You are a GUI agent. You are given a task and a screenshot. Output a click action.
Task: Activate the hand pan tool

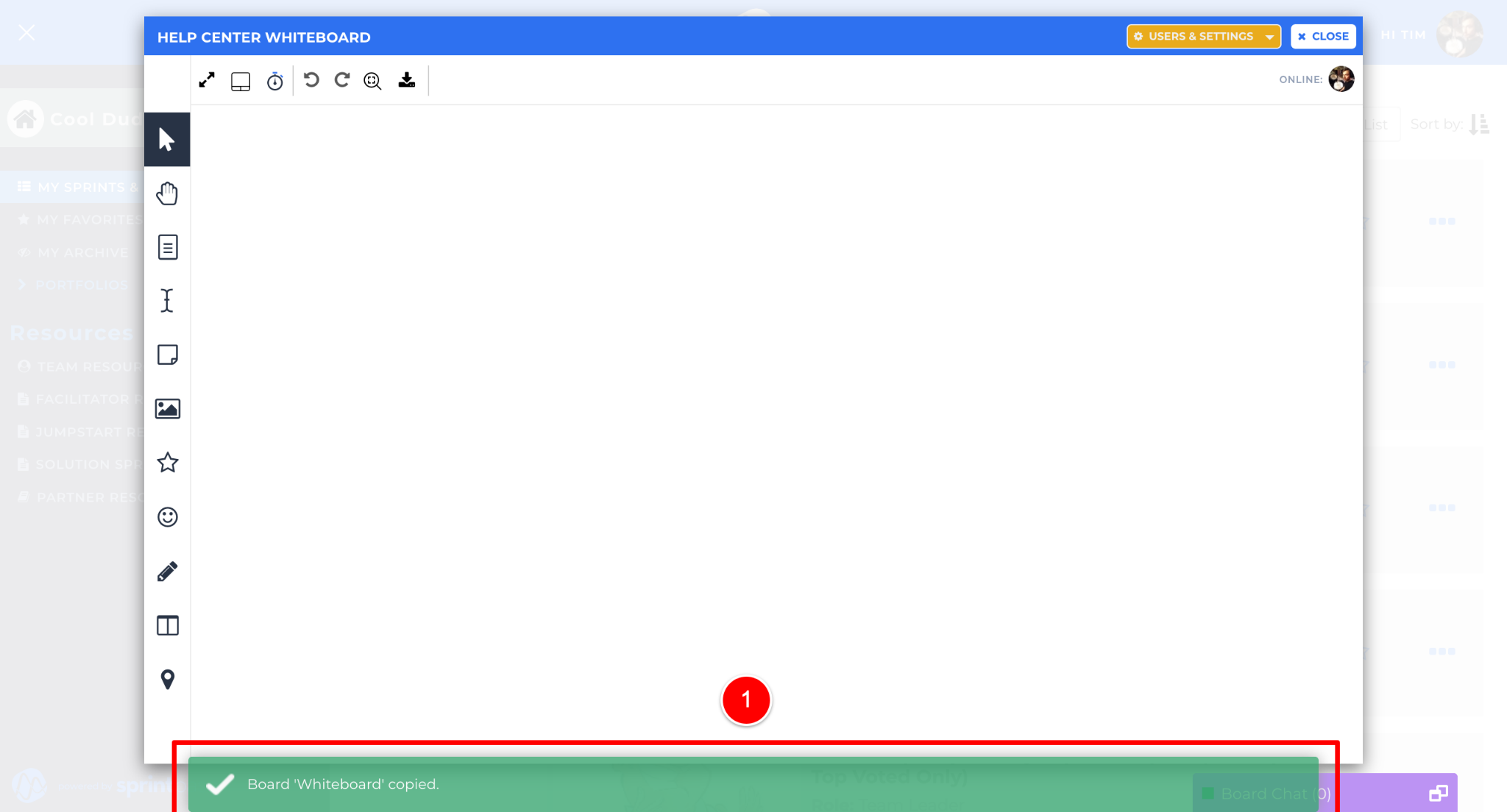pos(167,193)
